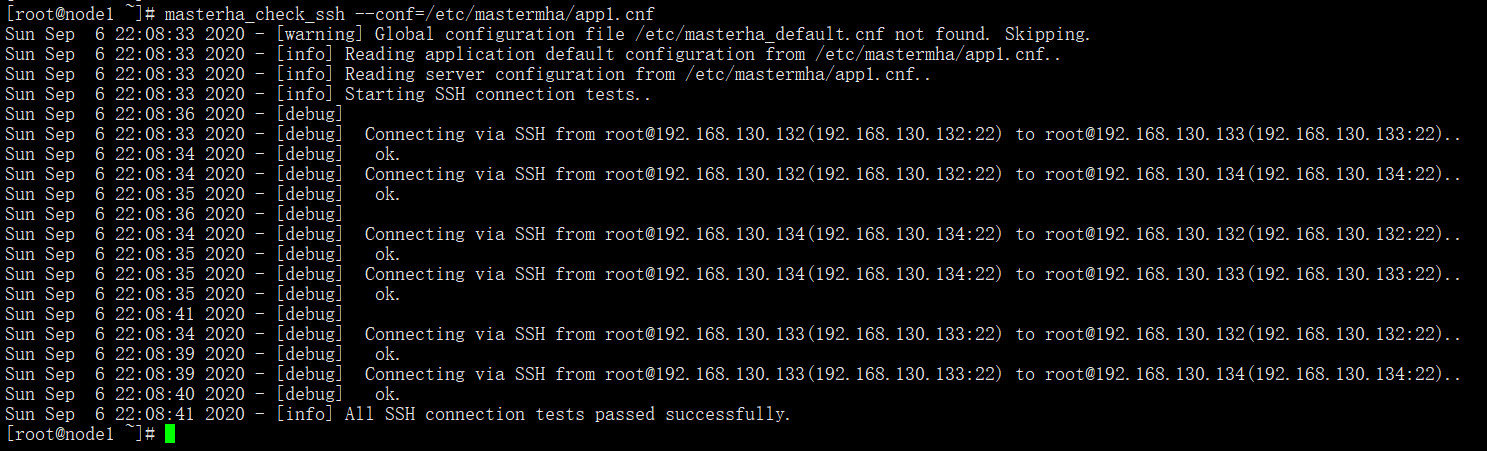This screenshot has width=1487, height=451.
Task: Click the 'All SSH connection tests passed successfully' message
Action: click(x=567, y=414)
